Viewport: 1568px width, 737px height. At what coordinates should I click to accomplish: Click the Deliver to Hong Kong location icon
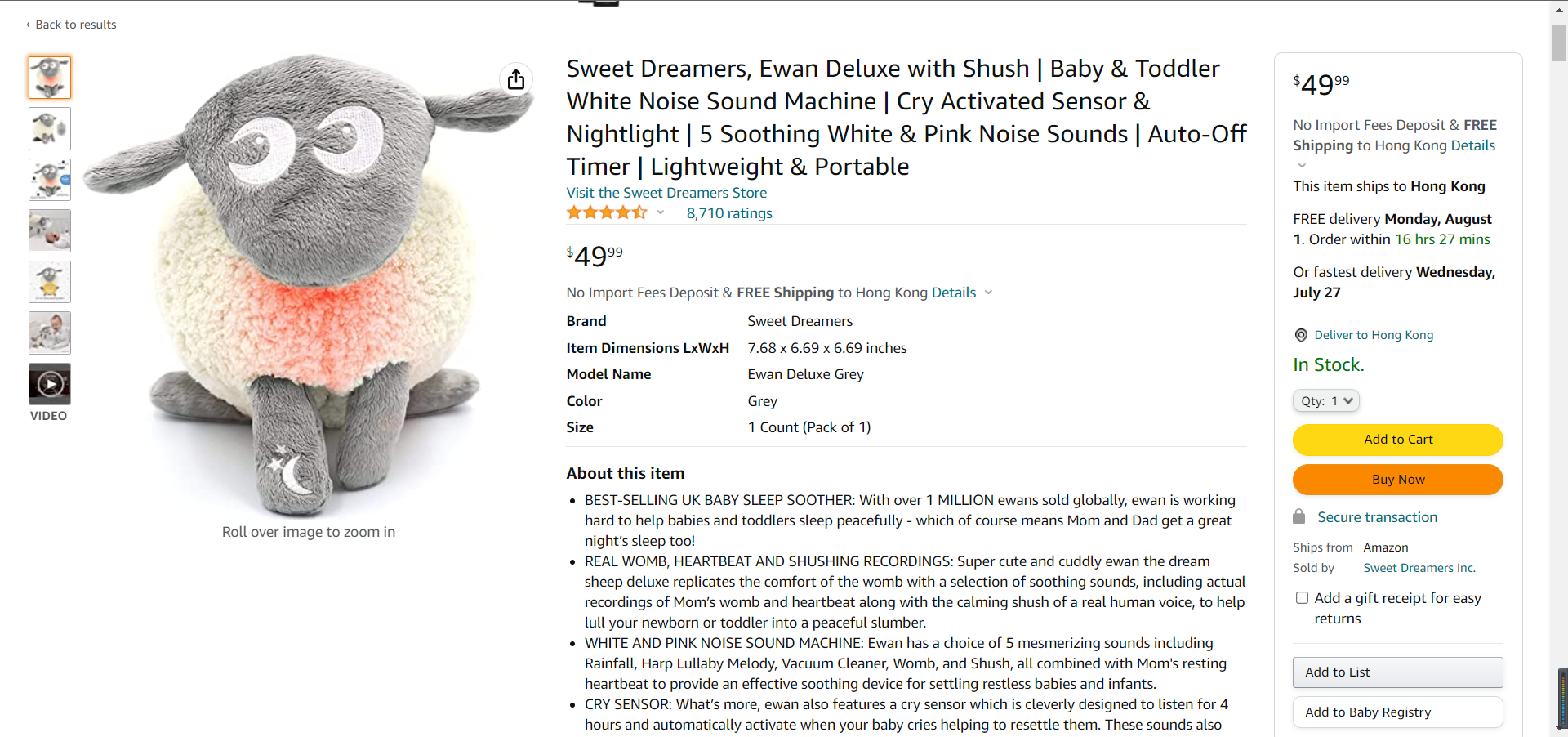click(1301, 335)
